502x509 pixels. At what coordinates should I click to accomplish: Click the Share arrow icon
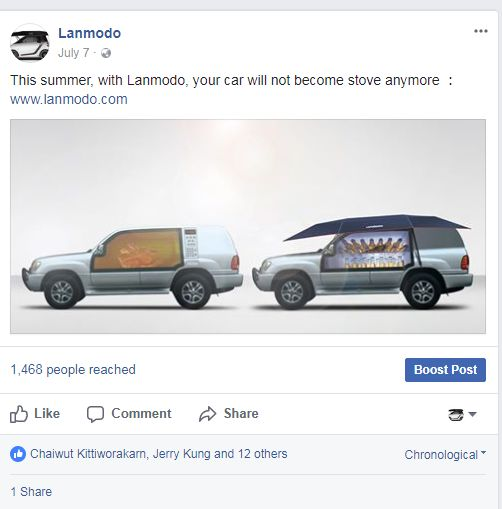tap(207, 414)
